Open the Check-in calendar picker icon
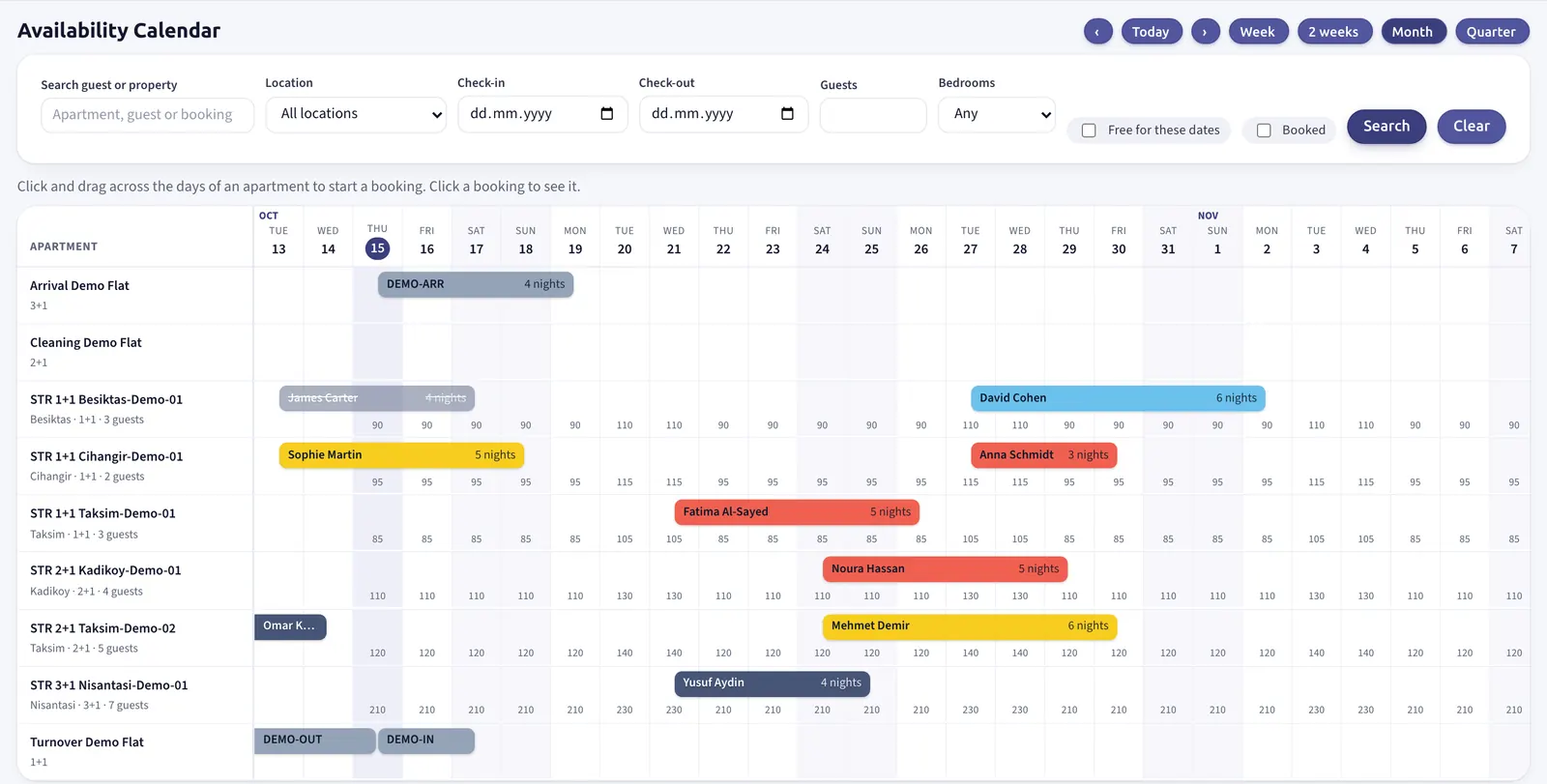1547x784 pixels. [x=607, y=114]
